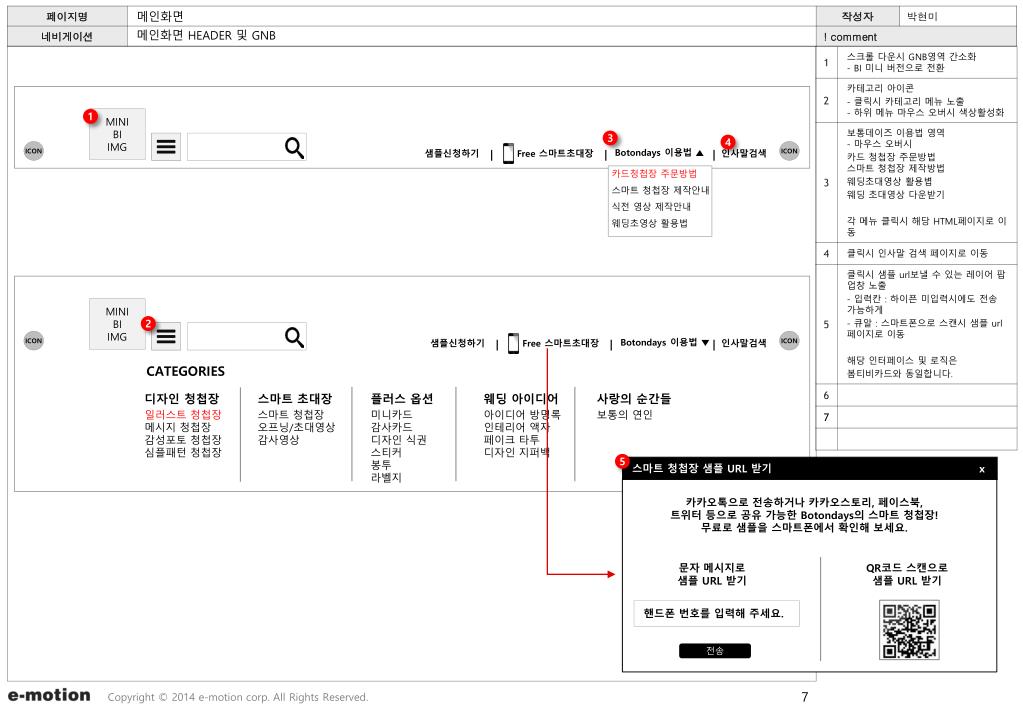Click the e-motion logo in footer

point(49,696)
